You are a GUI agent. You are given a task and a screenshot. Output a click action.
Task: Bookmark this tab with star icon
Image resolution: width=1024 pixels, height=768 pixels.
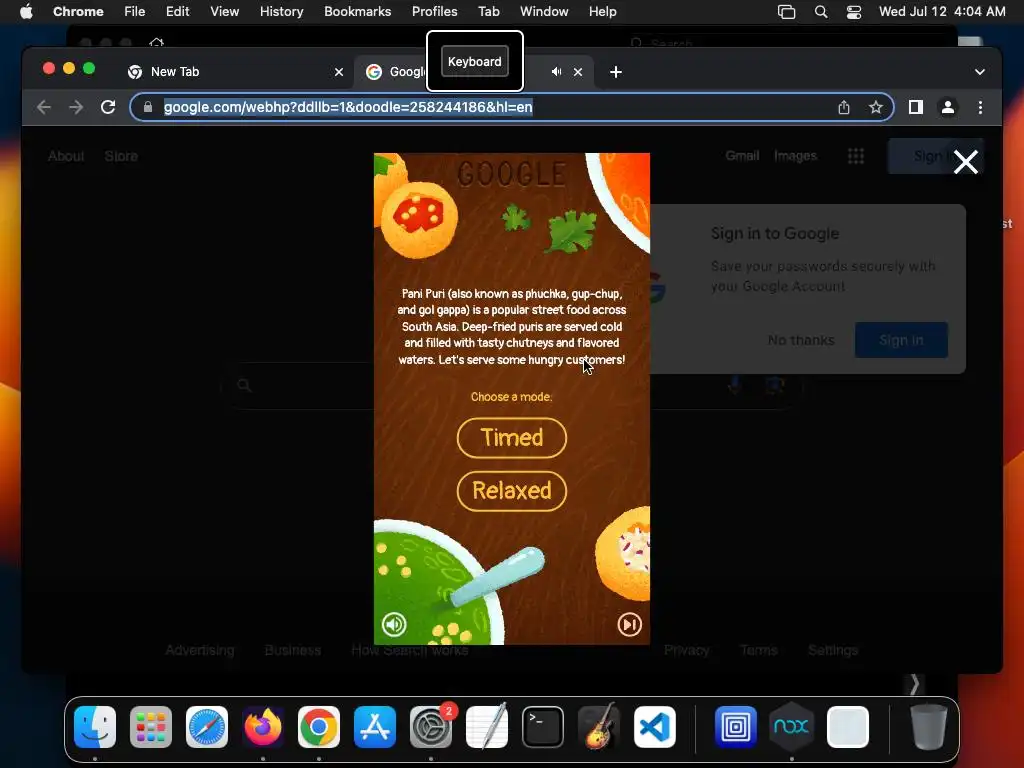coord(876,107)
